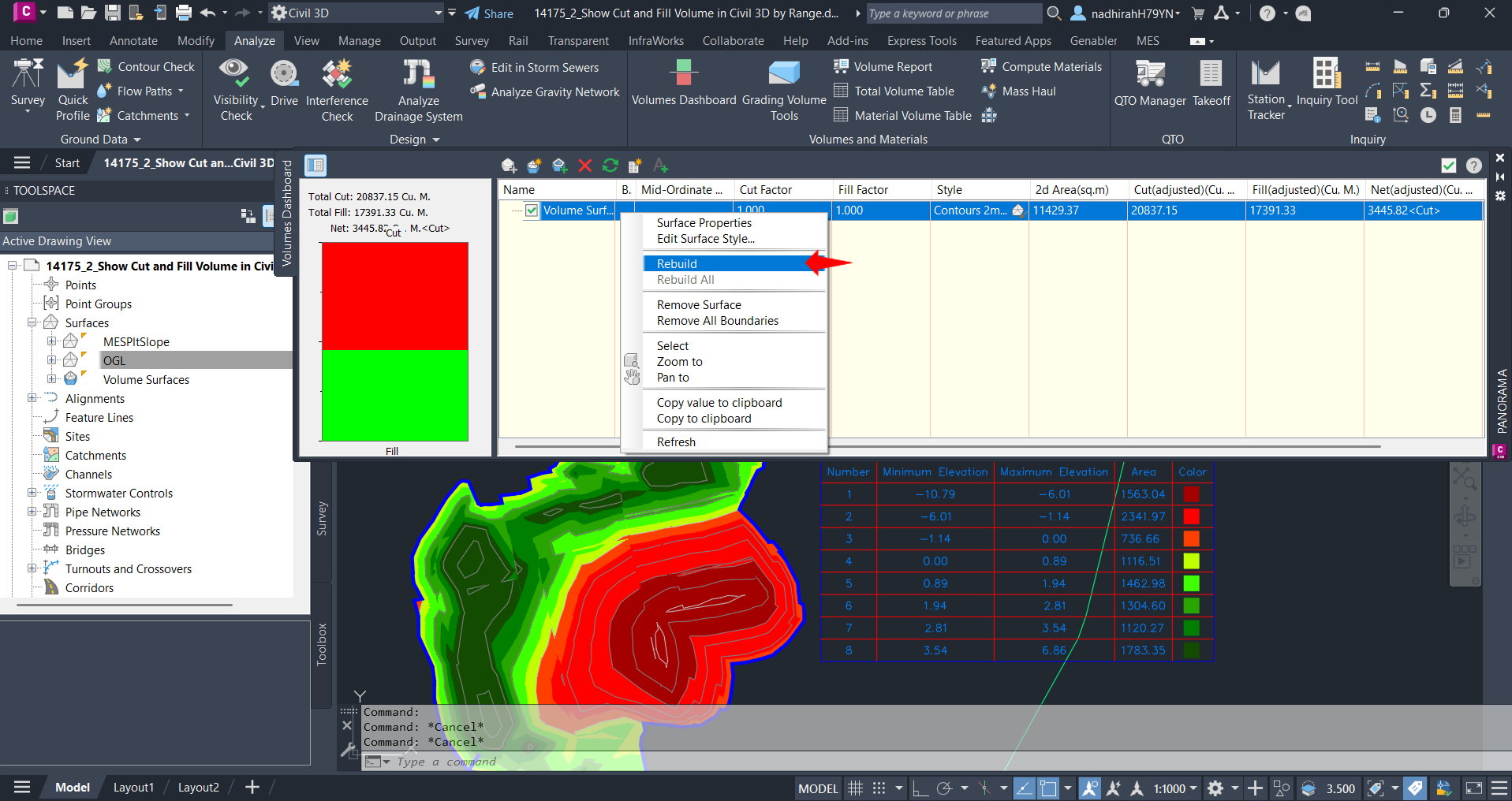The width and height of the screenshot is (1512, 801).
Task: Enable the checkmark toggle in the Panorama header
Action: coord(1448,166)
